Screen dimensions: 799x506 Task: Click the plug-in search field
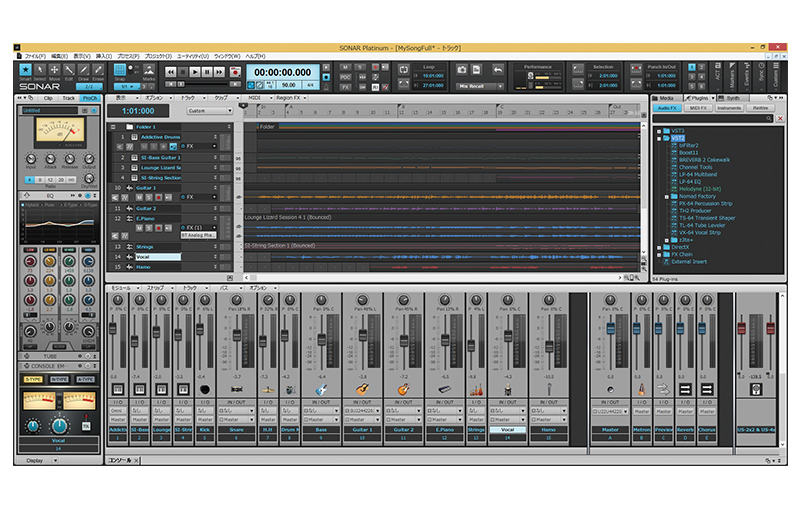tap(713, 119)
